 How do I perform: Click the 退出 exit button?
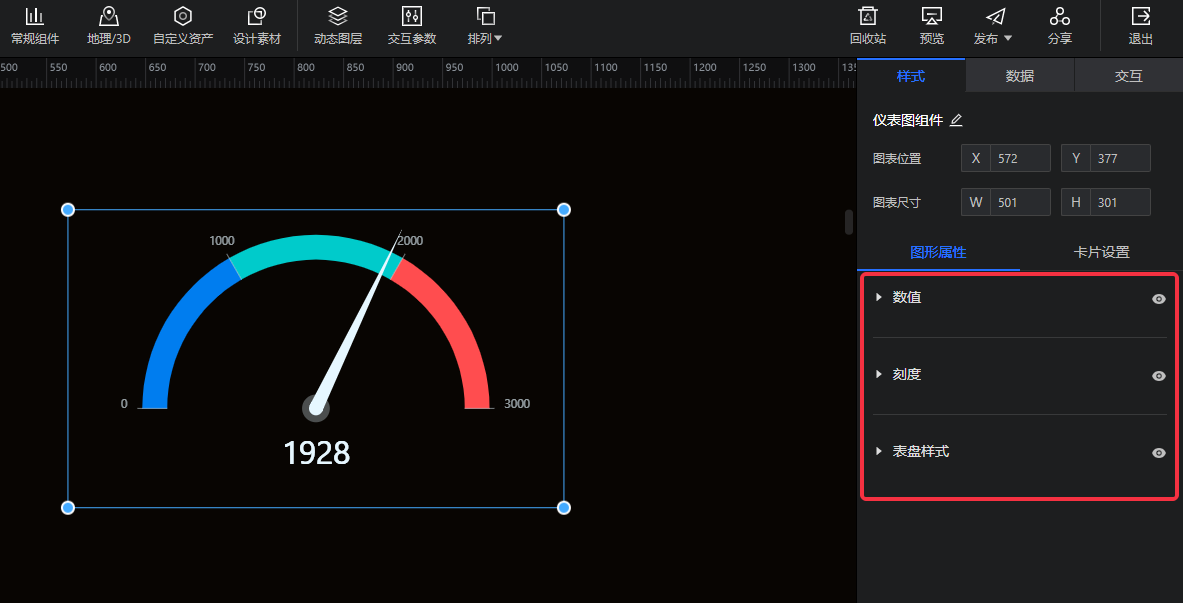click(x=1140, y=26)
